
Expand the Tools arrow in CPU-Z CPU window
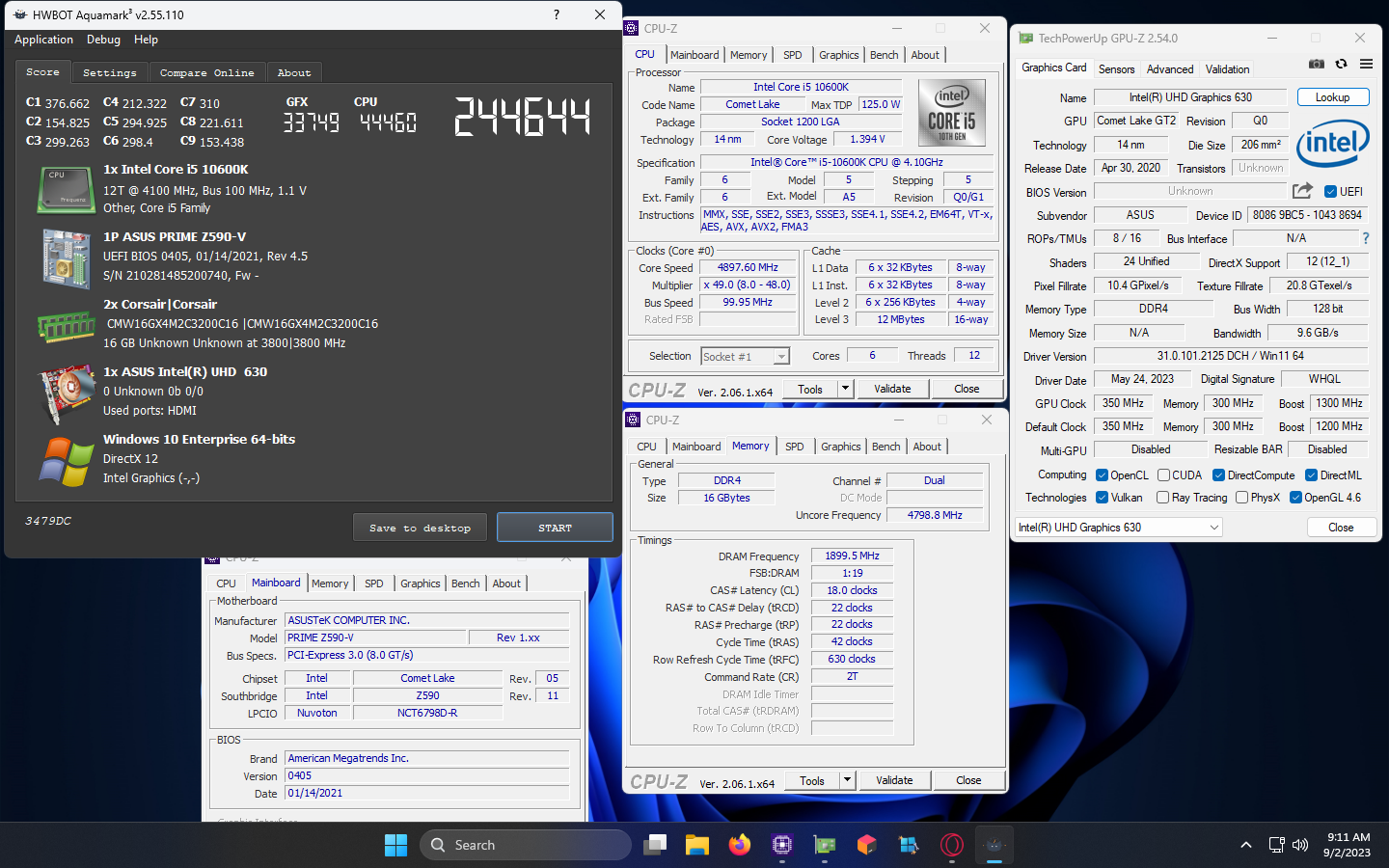(x=845, y=389)
